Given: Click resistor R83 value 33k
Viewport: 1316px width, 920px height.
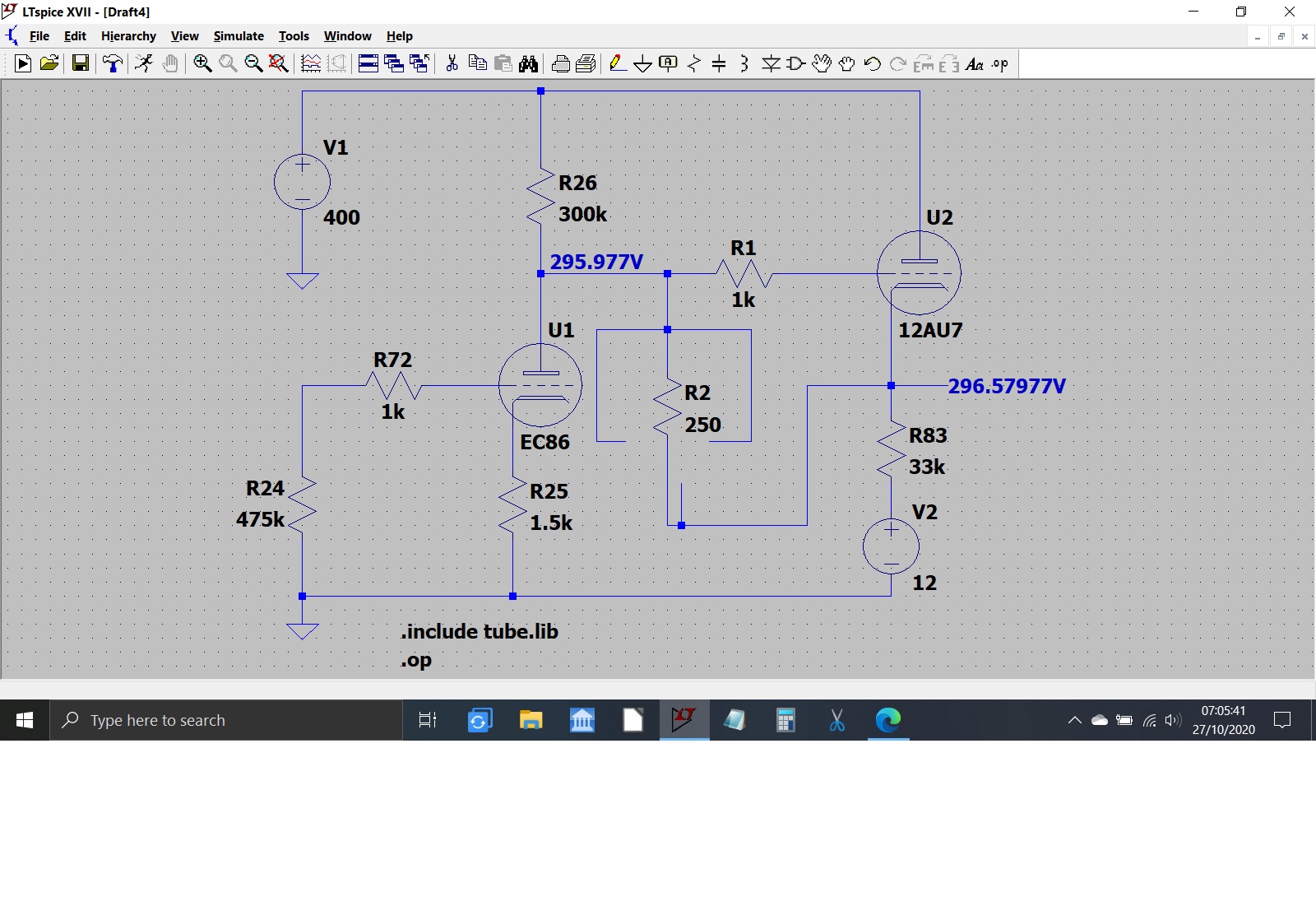Looking at the screenshot, I should [x=927, y=467].
